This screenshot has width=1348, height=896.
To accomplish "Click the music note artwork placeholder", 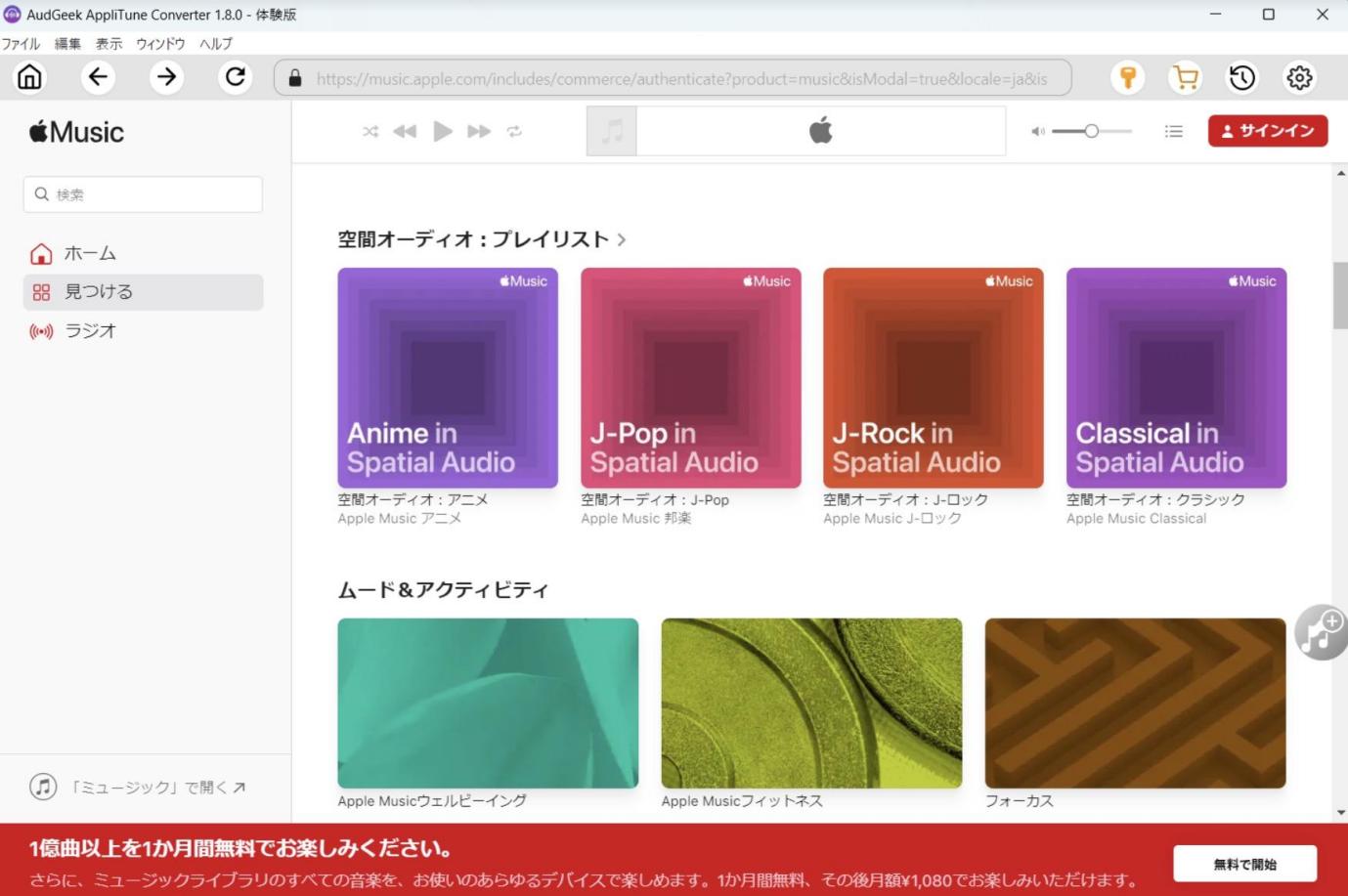I will [x=612, y=131].
